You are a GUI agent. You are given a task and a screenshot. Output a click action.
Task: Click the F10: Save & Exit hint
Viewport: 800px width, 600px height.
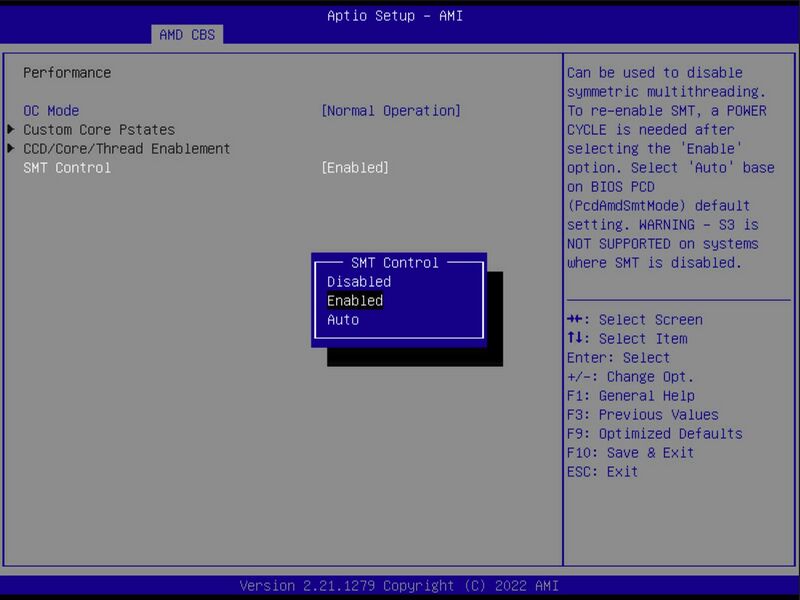coord(630,453)
